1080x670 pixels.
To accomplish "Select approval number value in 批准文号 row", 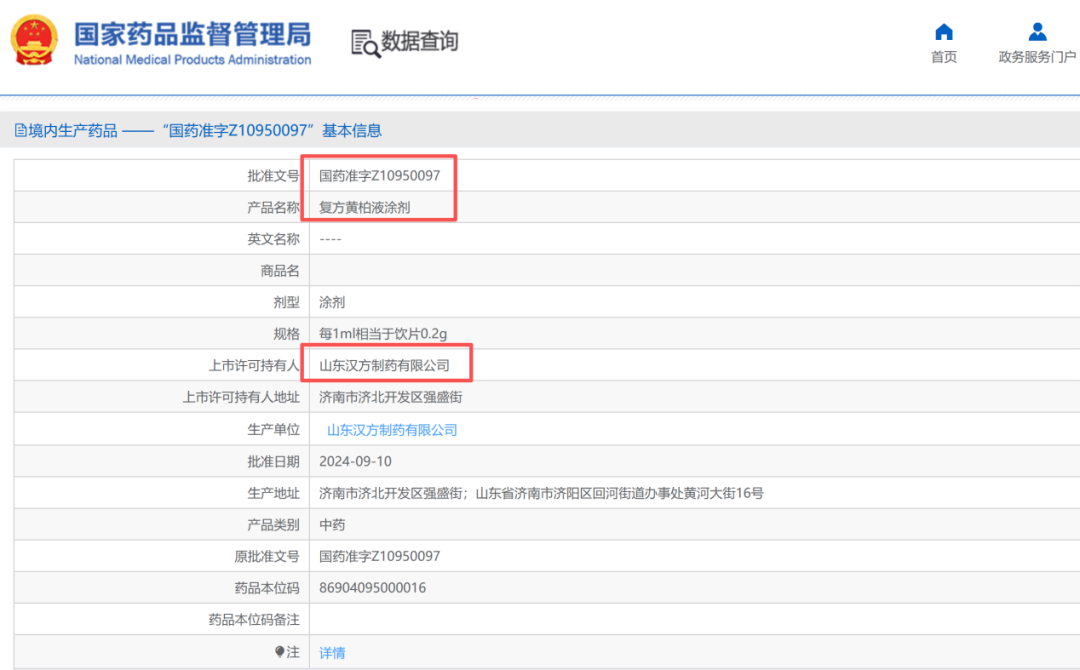I will pyautogui.click(x=380, y=176).
